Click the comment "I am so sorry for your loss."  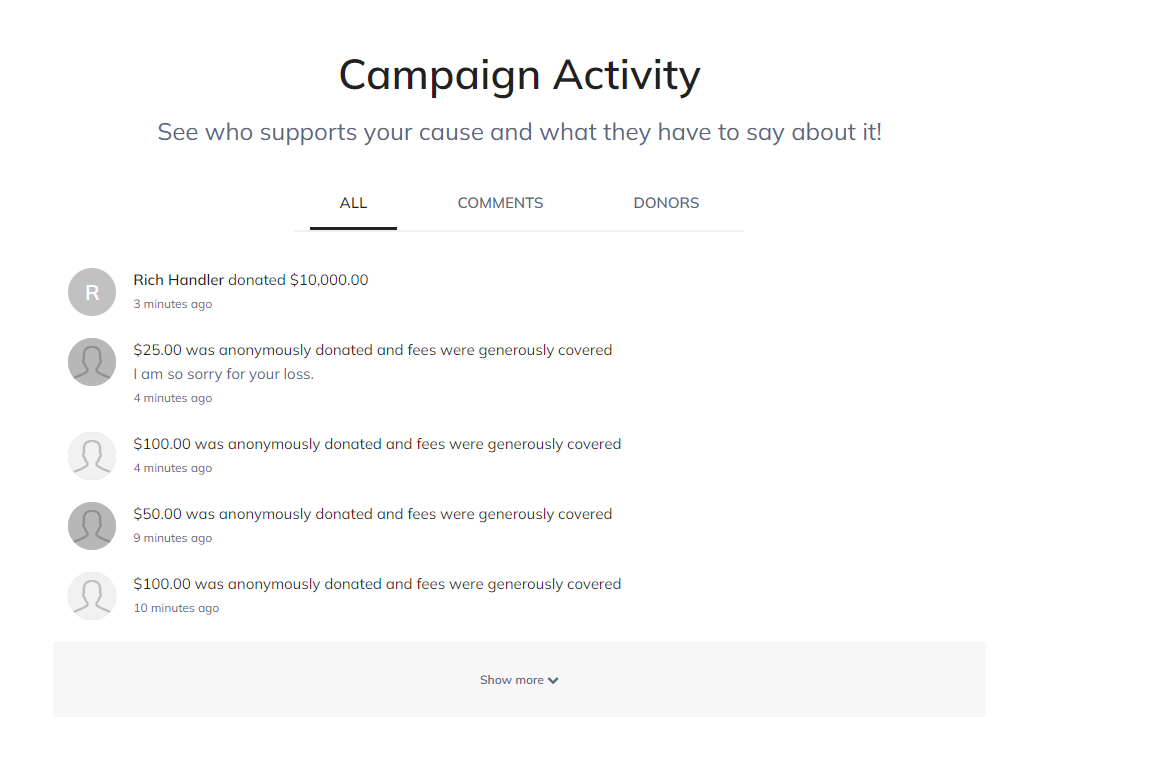point(224,374)
